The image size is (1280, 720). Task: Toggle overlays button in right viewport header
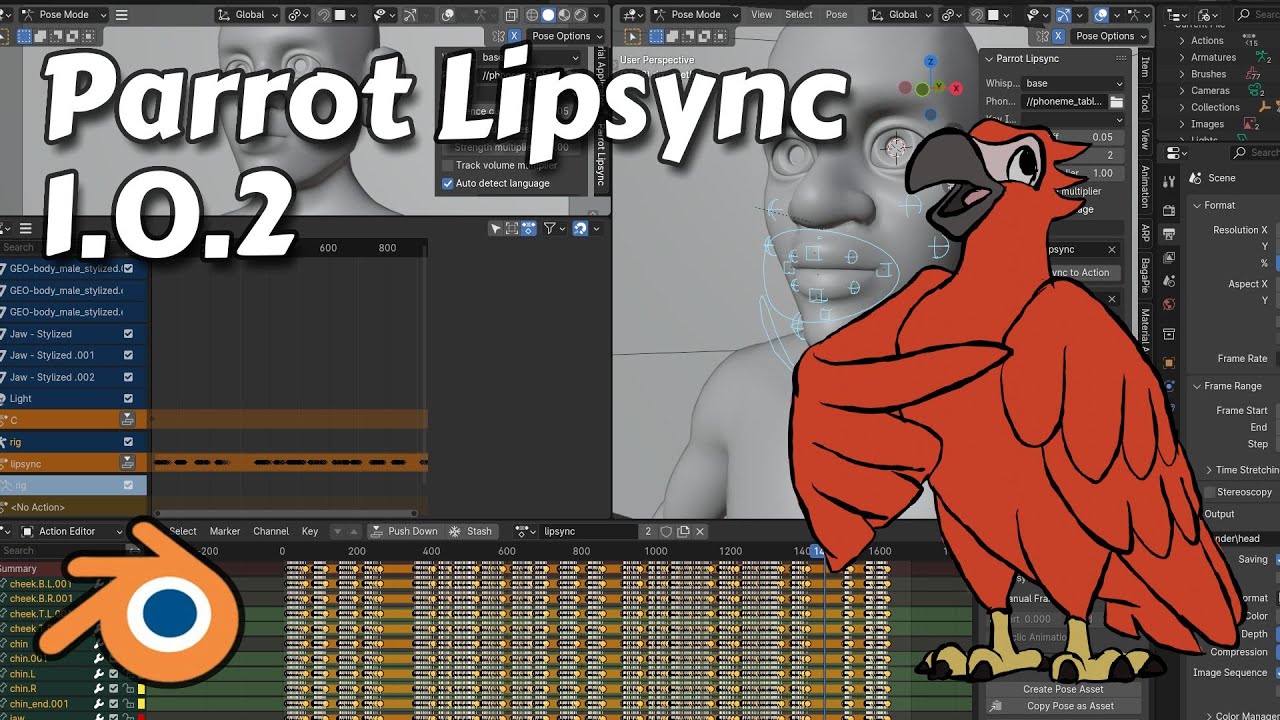pos(1101,15)
